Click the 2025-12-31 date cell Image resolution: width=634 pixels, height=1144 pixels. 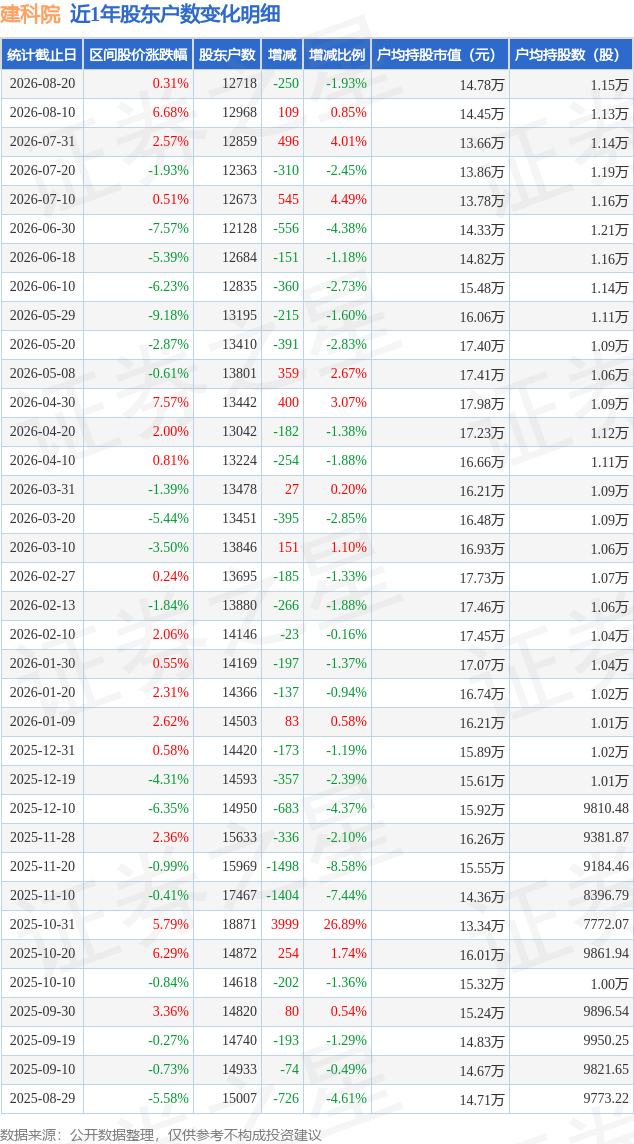click(x=42, y=750)
